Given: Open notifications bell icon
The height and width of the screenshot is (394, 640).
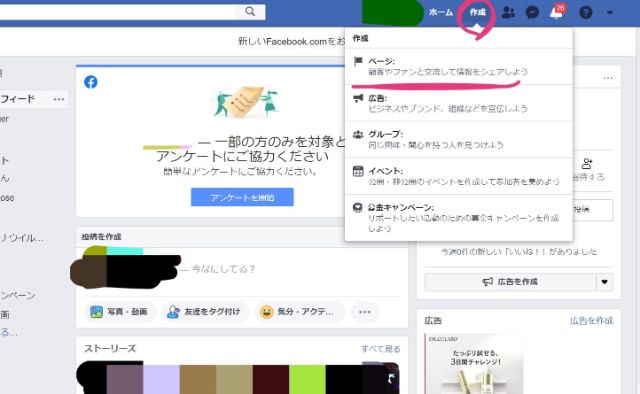Looking at the screenshot, I should click(x=556, y=13).
